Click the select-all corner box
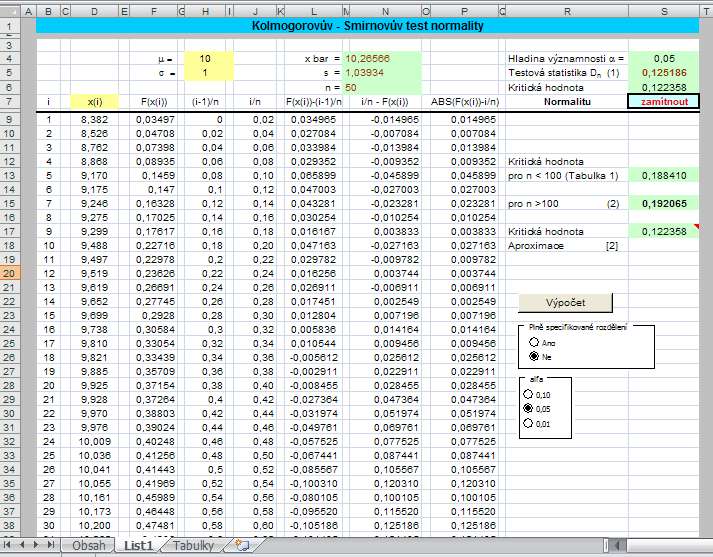 (10, 12)
